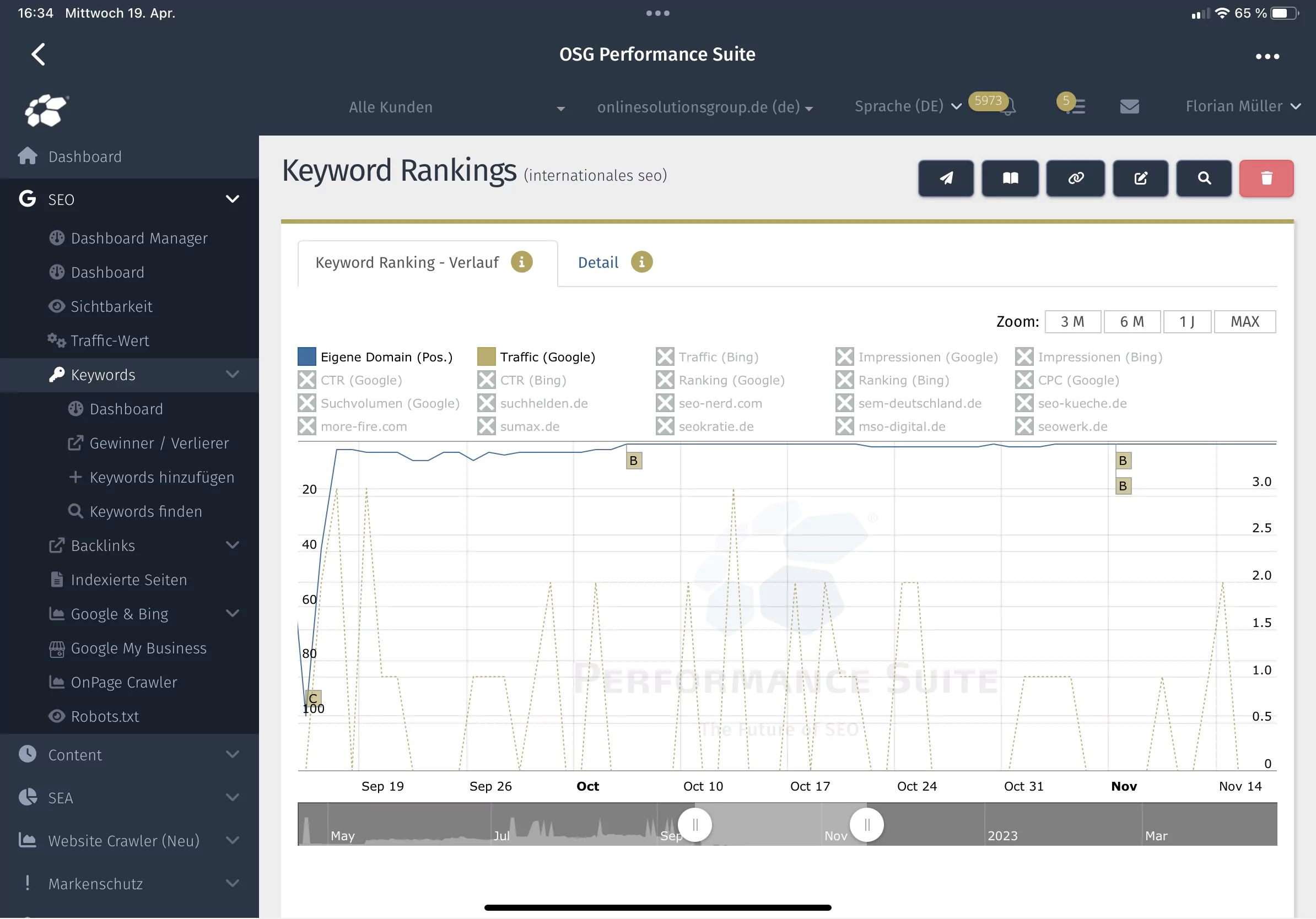
Task: Click the edit (pencil) button
Action: (x=1141, y=178)
